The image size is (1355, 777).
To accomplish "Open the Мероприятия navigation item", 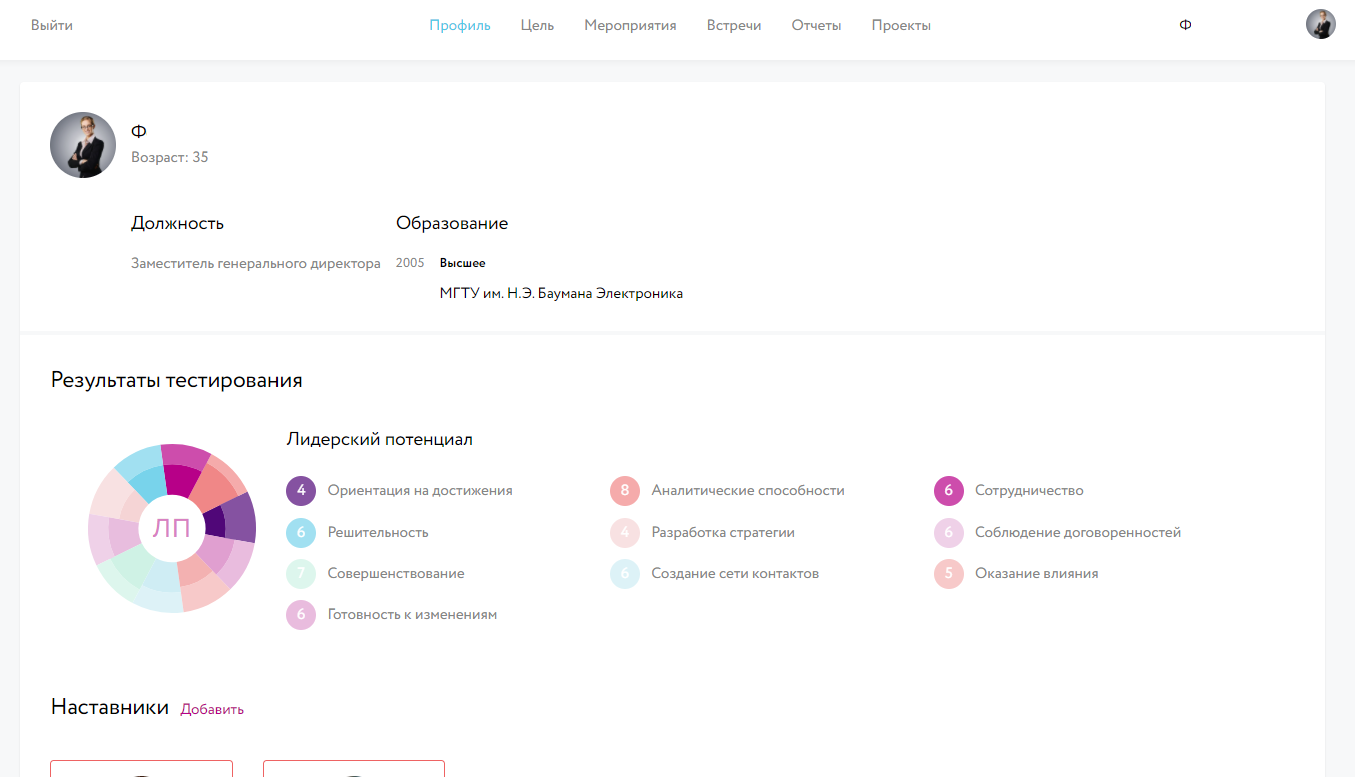I will [630, 25].
